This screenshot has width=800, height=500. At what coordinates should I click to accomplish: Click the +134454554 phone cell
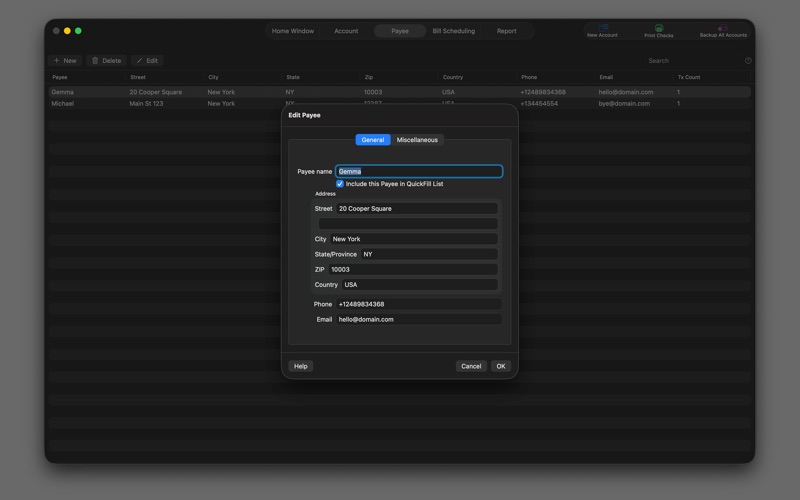539,104
